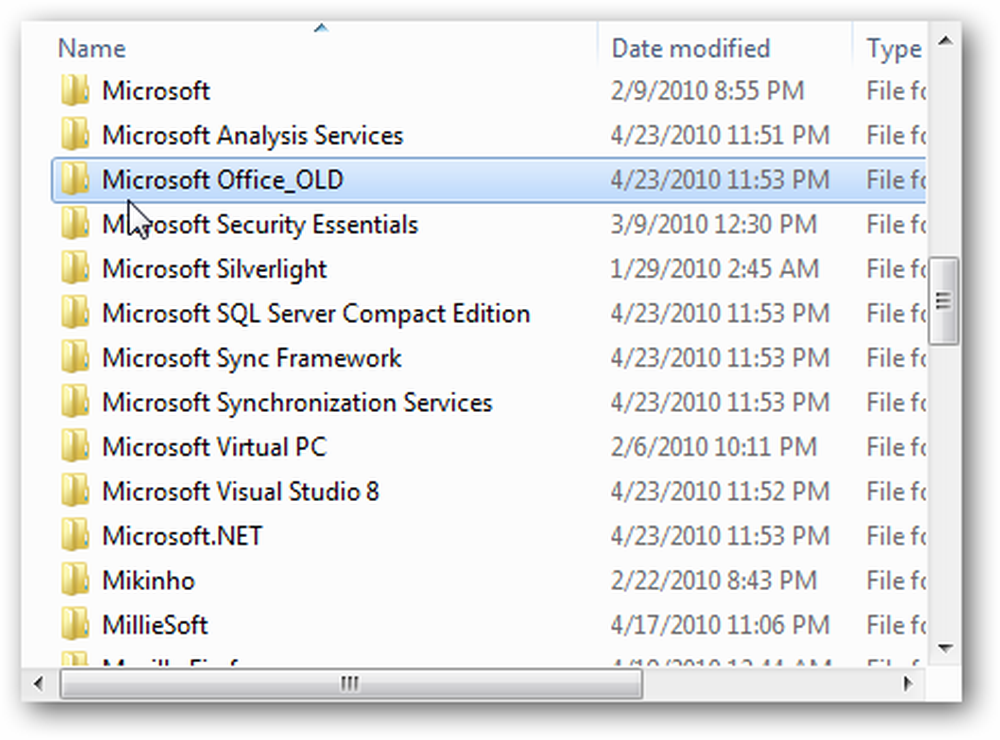Click the vertical scrollbar up arrow
This screenshot has height=740, width=1000.
(x=945, y=41)
